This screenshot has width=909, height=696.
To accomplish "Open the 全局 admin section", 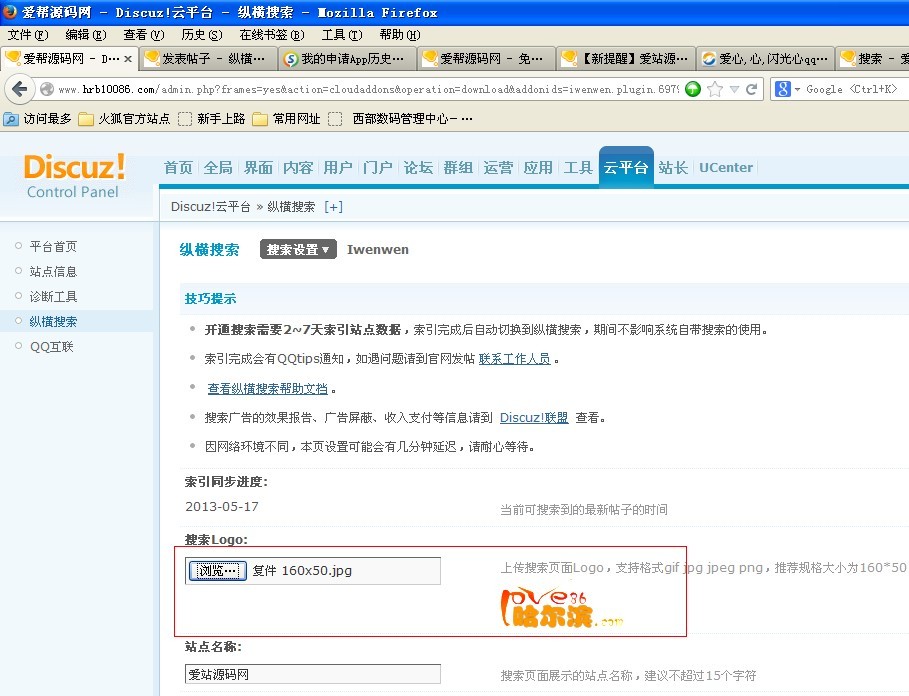I will (x=218, y=167).
